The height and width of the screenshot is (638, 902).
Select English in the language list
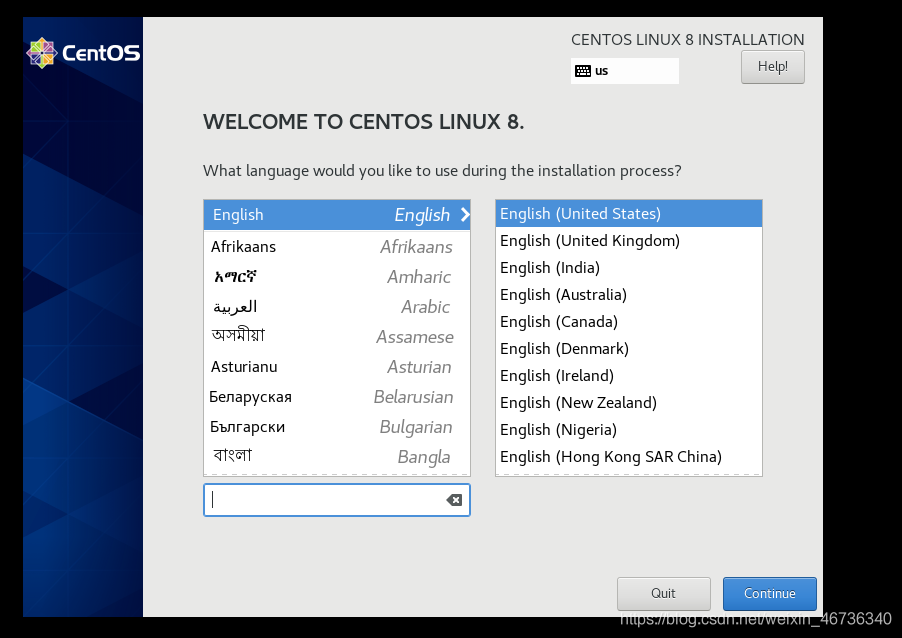337,215
